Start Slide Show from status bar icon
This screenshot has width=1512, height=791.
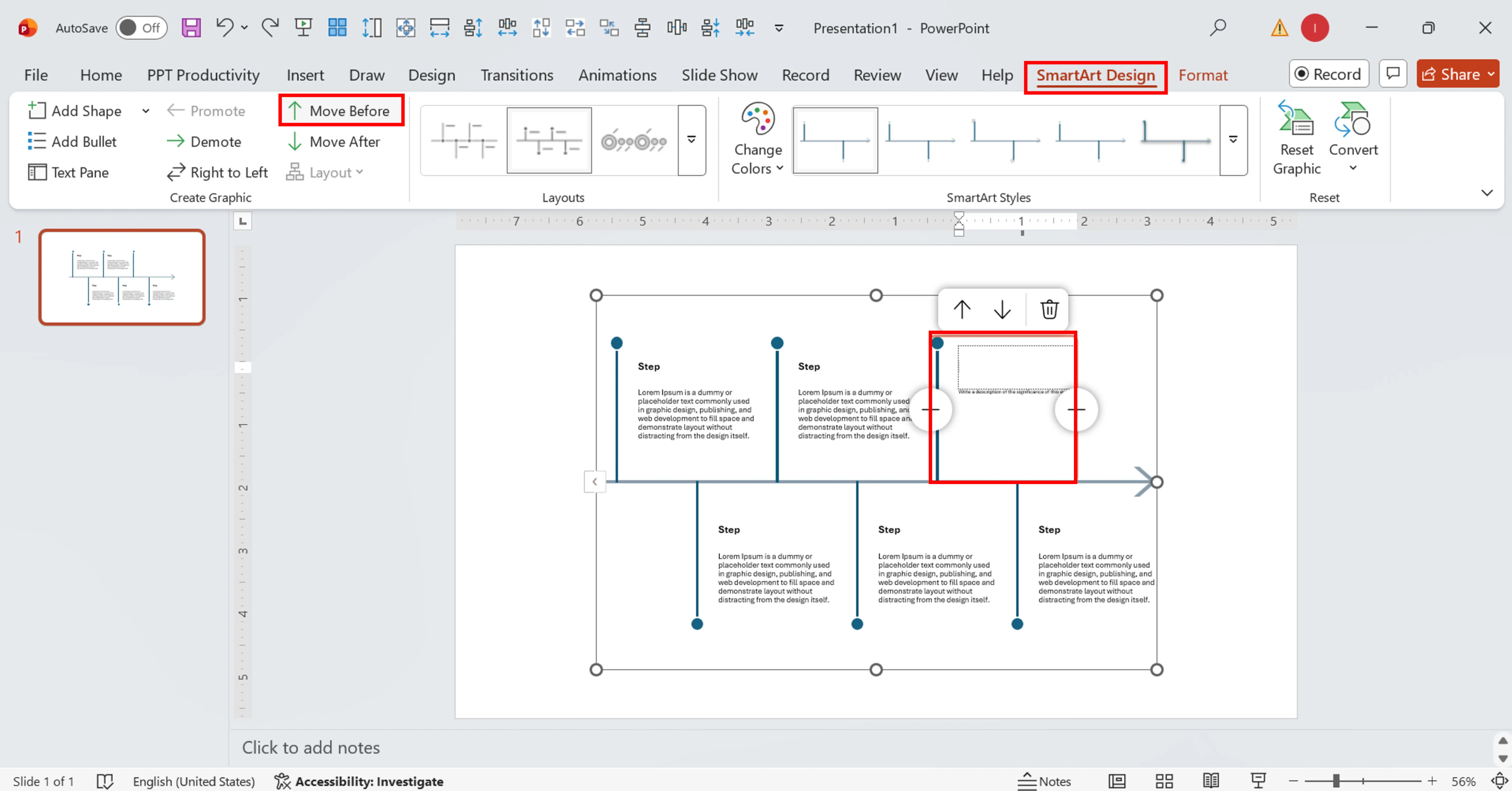(1258, 781)
